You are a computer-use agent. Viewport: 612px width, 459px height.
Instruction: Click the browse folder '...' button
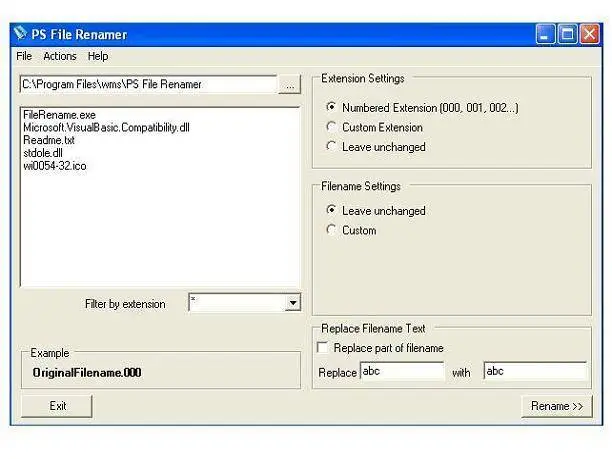pyautogui.click(x=290, y=84)
